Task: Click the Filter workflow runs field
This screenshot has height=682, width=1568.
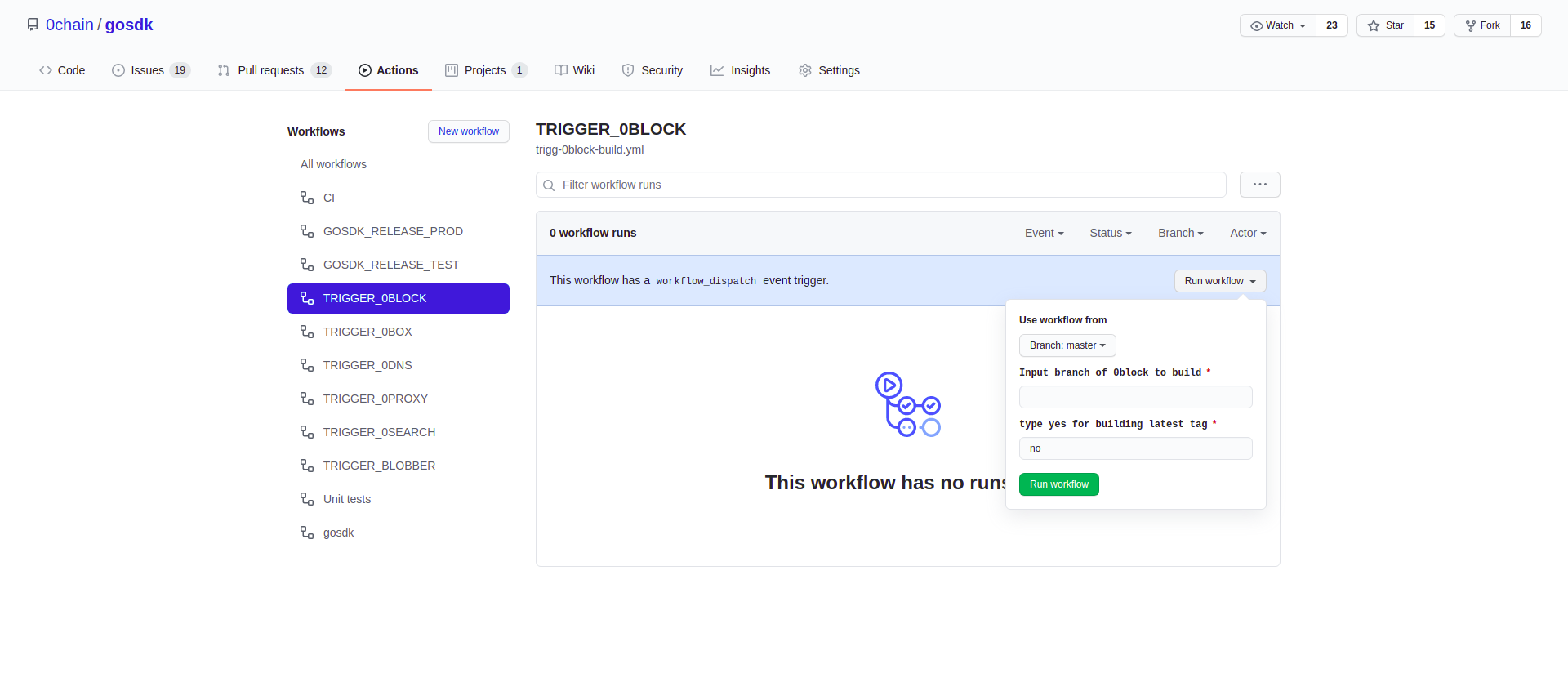Action: click(881, 185)
